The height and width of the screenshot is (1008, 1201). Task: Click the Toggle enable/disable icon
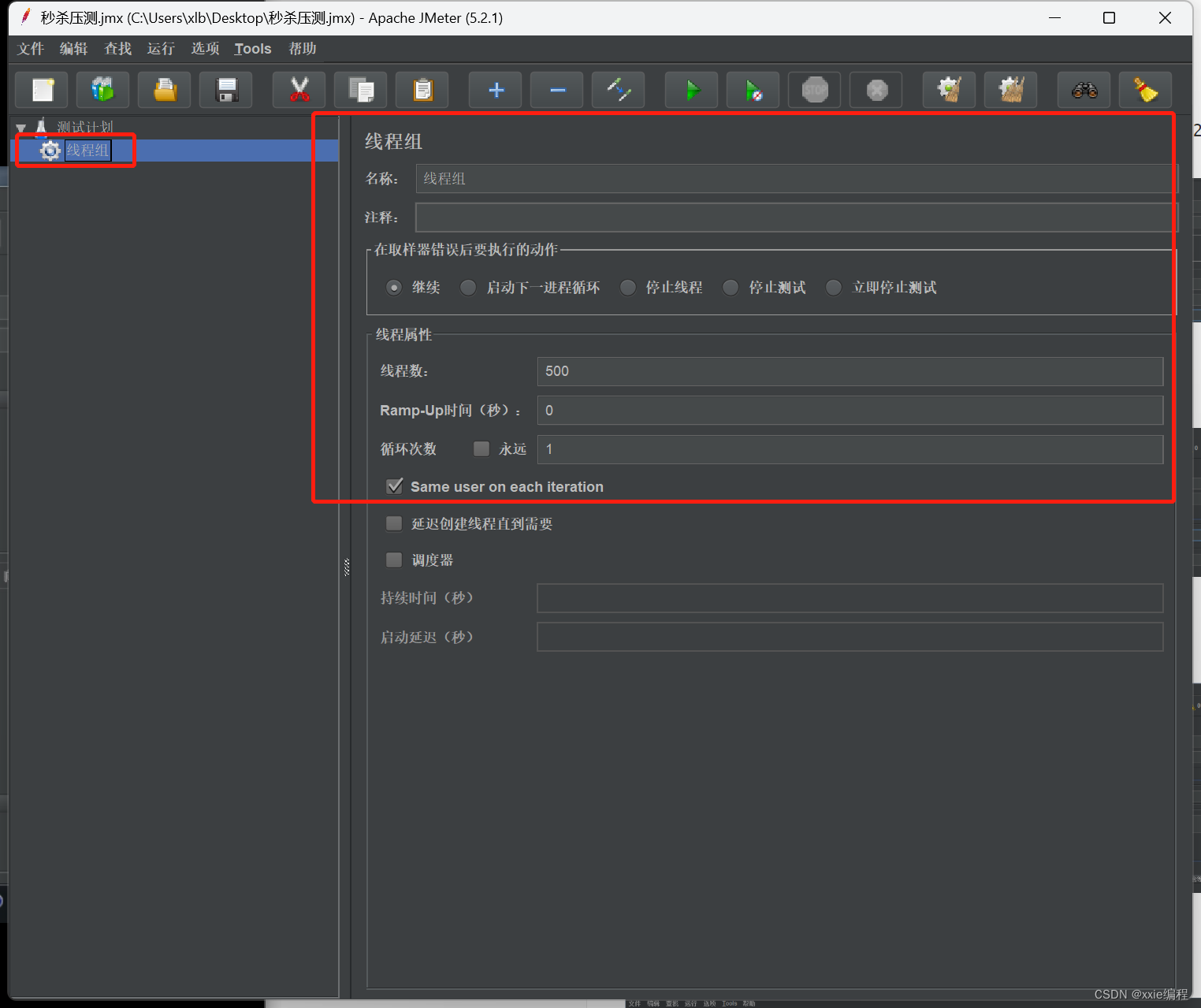[x=619, y=90]
